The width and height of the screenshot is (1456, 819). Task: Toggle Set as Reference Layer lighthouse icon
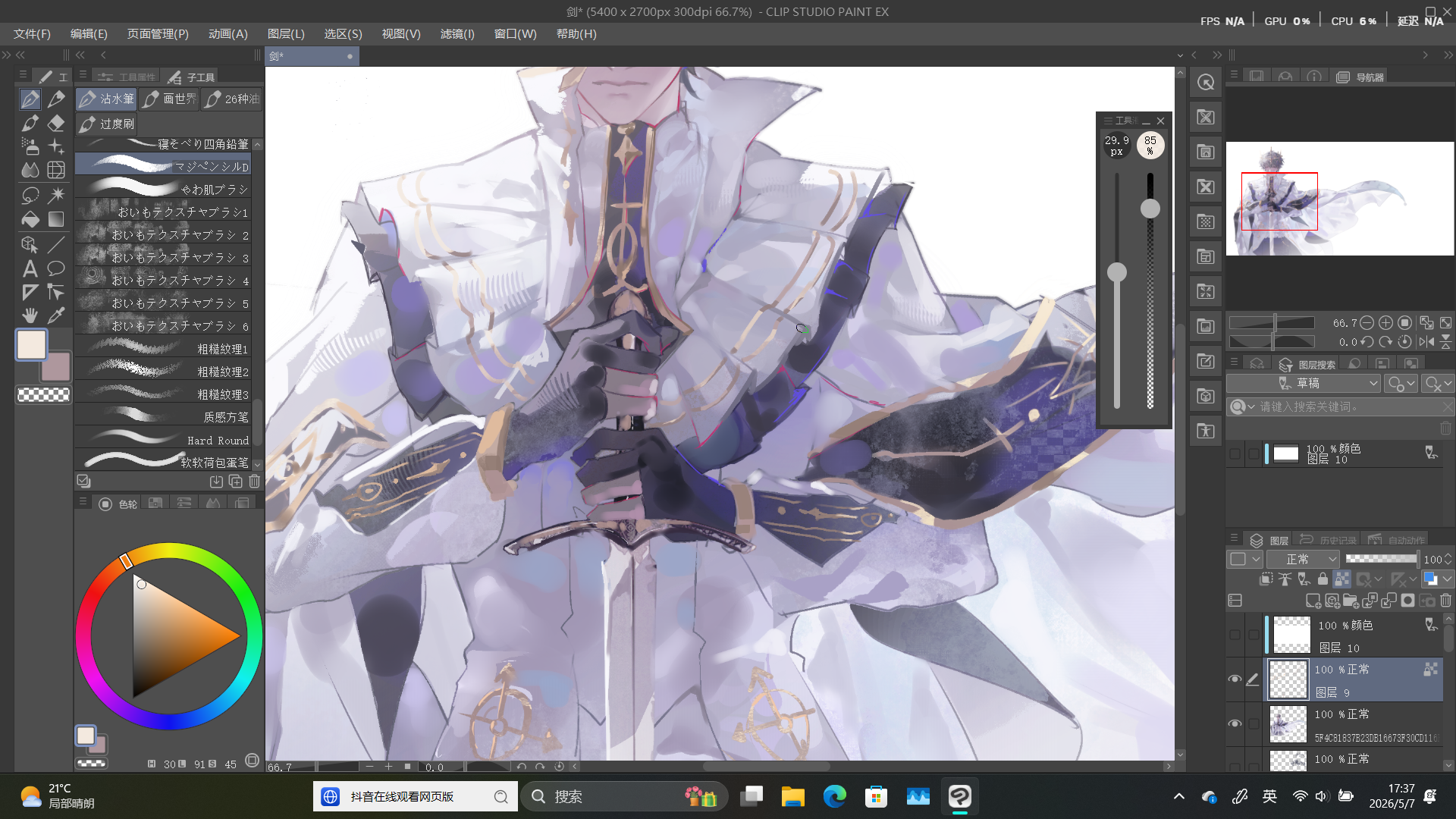[x=1285, y=579]
